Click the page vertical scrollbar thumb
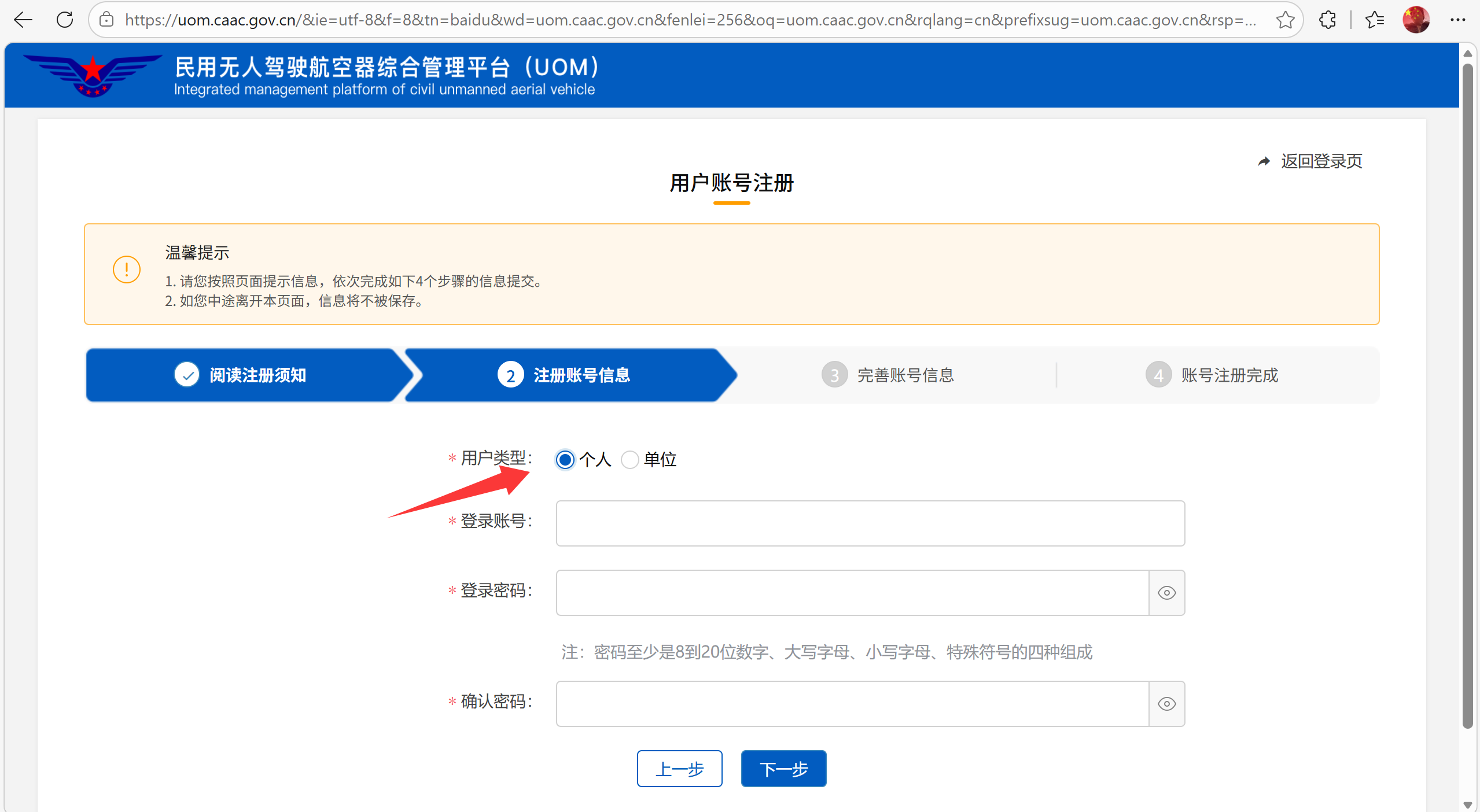 pos(1467,396)
